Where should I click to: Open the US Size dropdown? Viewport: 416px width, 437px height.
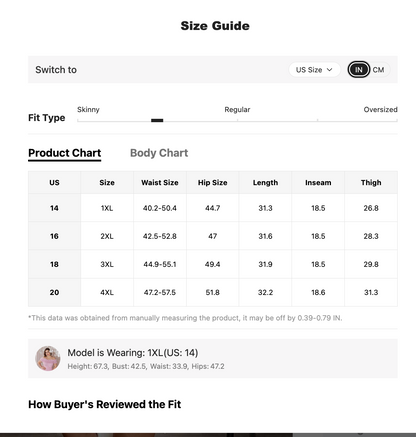coord(314,70)
